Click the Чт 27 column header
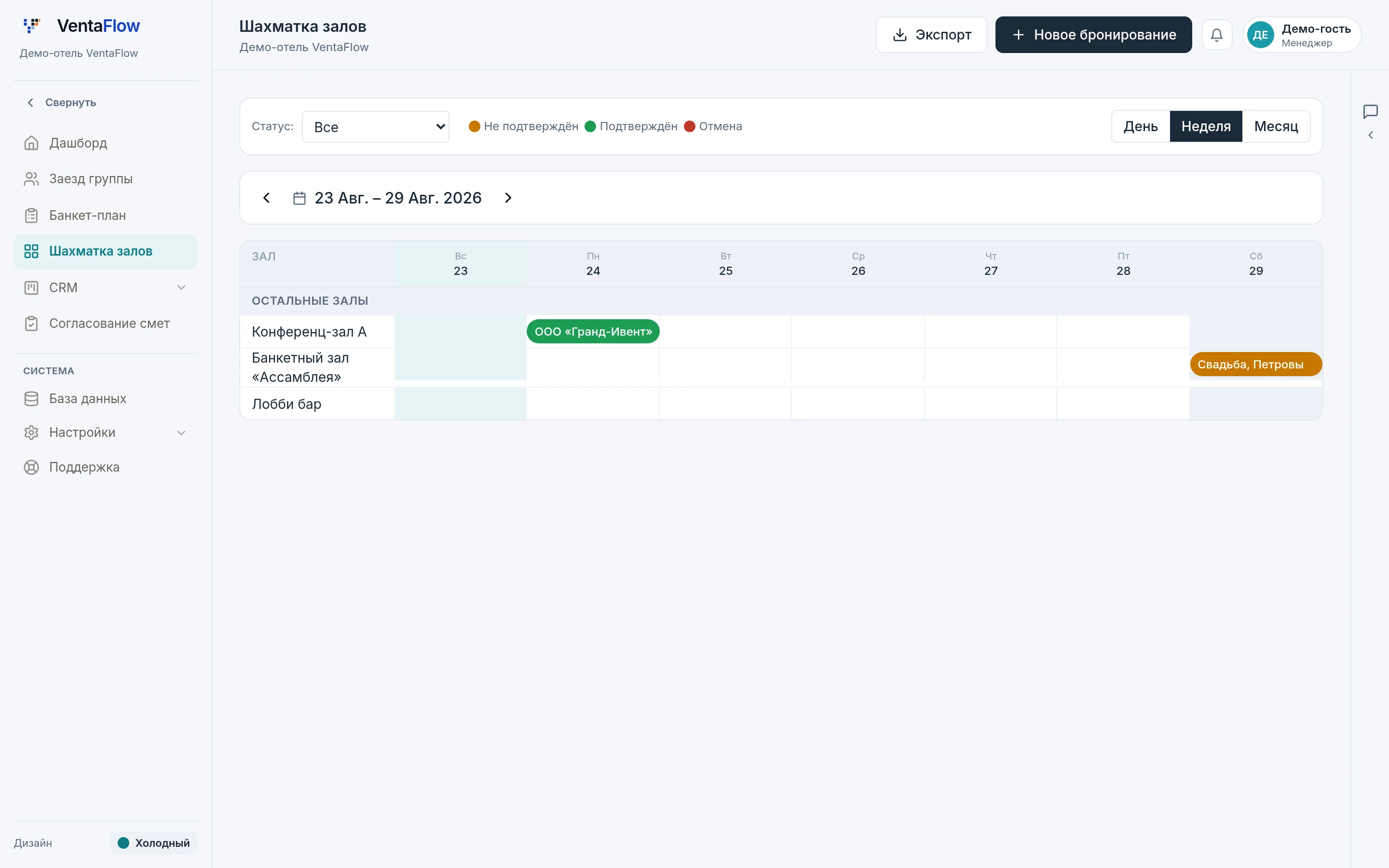Viewport: 1389px width, 868px height. click(991, 264)
